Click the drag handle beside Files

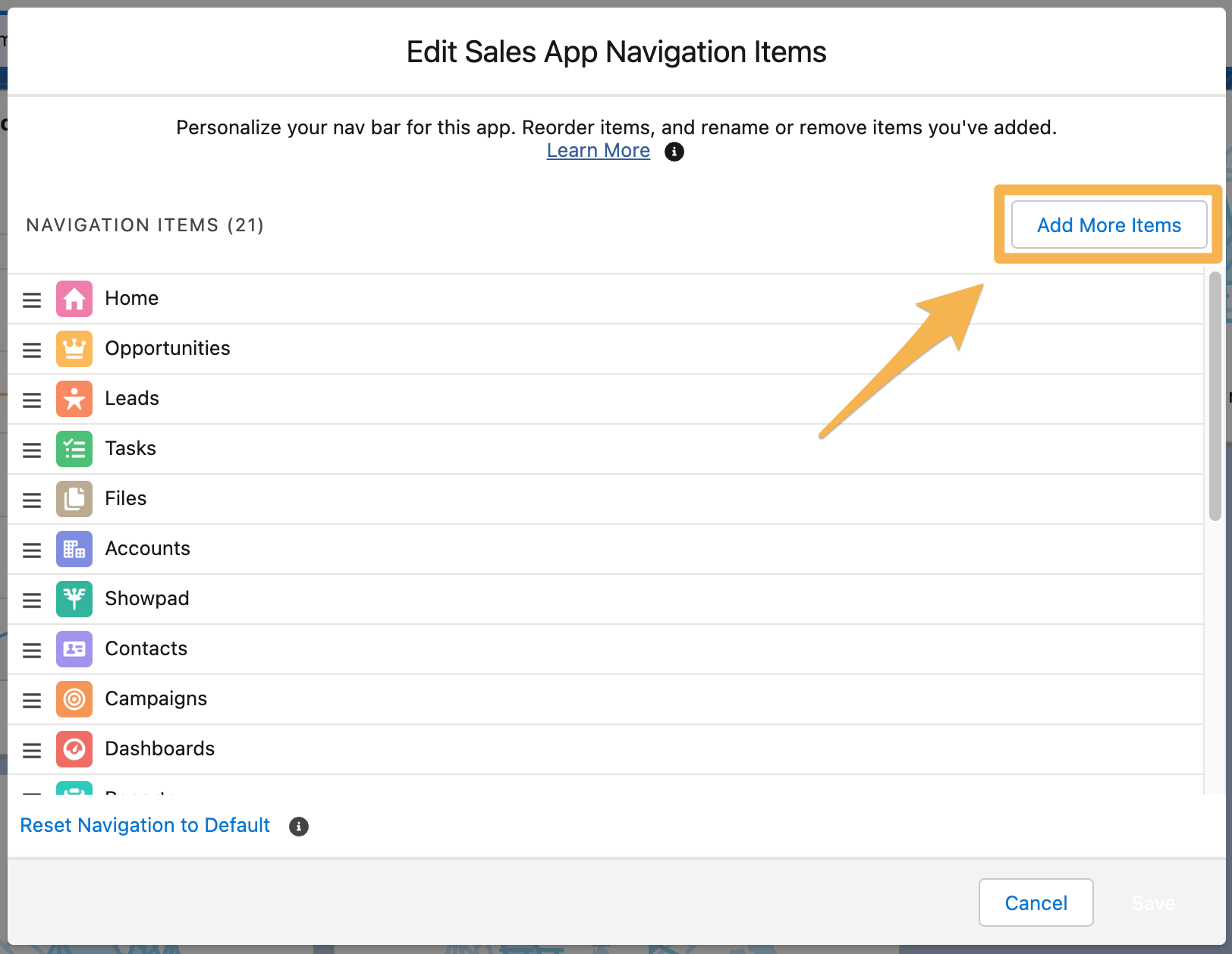(31, 500)
